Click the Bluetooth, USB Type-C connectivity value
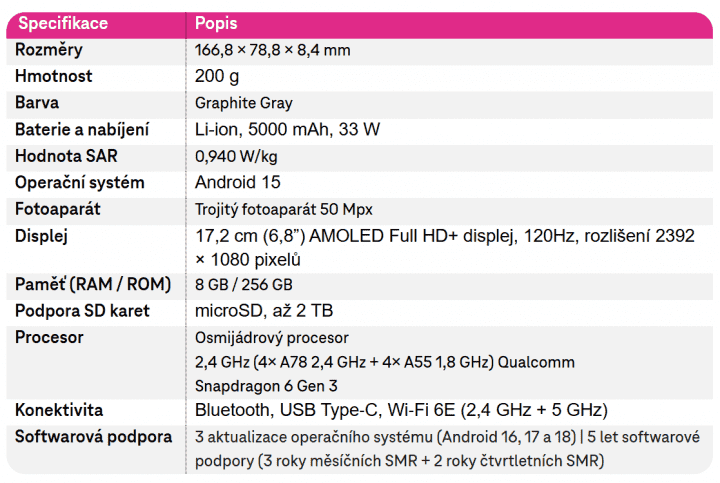This screenshot has height=483, width=720. click(x=401, y=411)
